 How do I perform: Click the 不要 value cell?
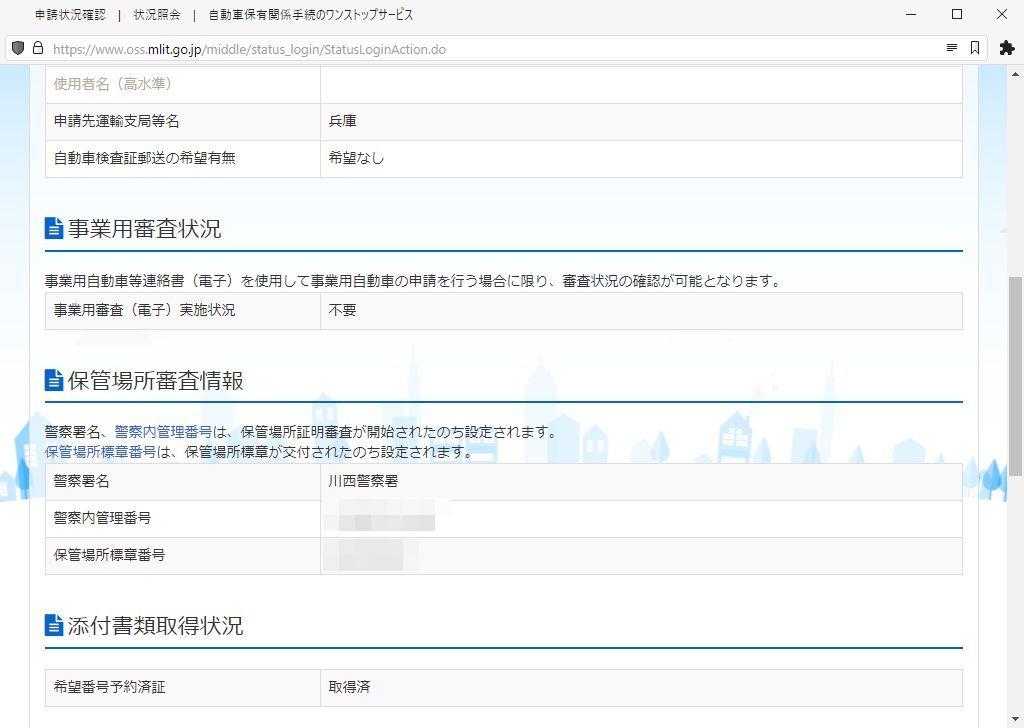(641, 311)
